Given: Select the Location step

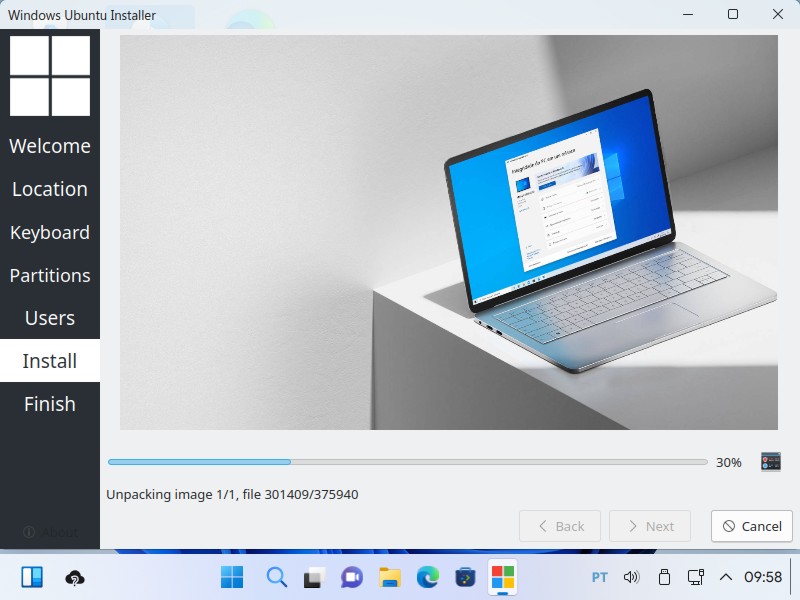Looking at the screenshot, I should point(50,189).
